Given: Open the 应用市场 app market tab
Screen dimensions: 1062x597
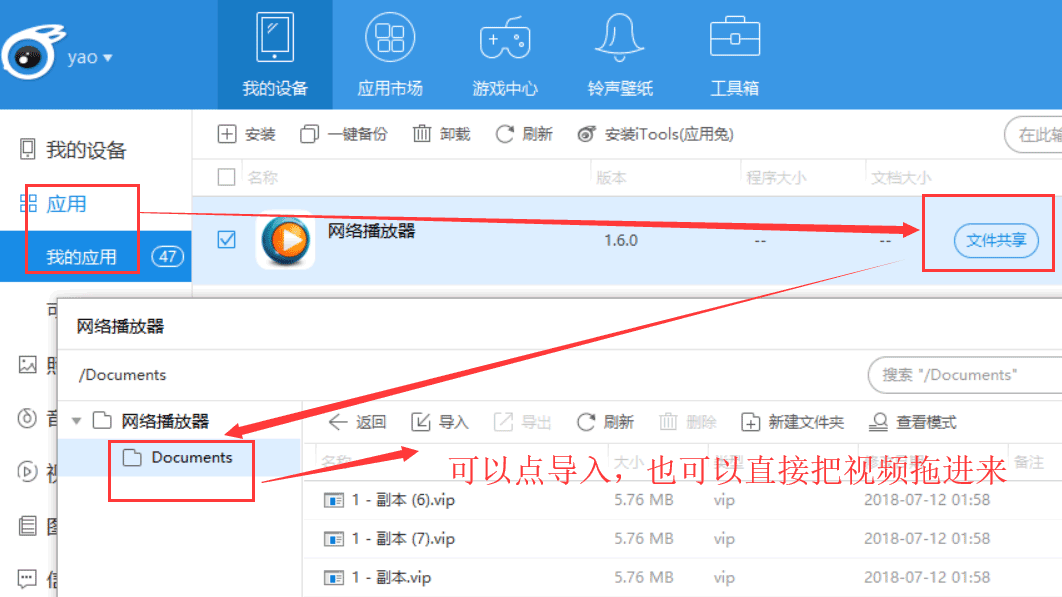Looking at the screenshot, I should (389, 55).
